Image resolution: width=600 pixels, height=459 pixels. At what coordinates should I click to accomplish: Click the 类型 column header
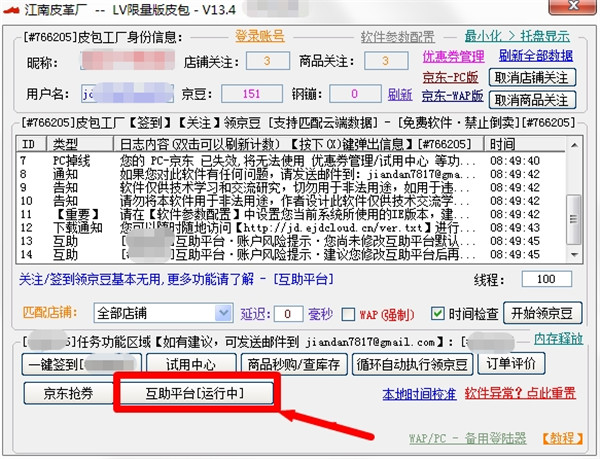[x=80, y=144]
